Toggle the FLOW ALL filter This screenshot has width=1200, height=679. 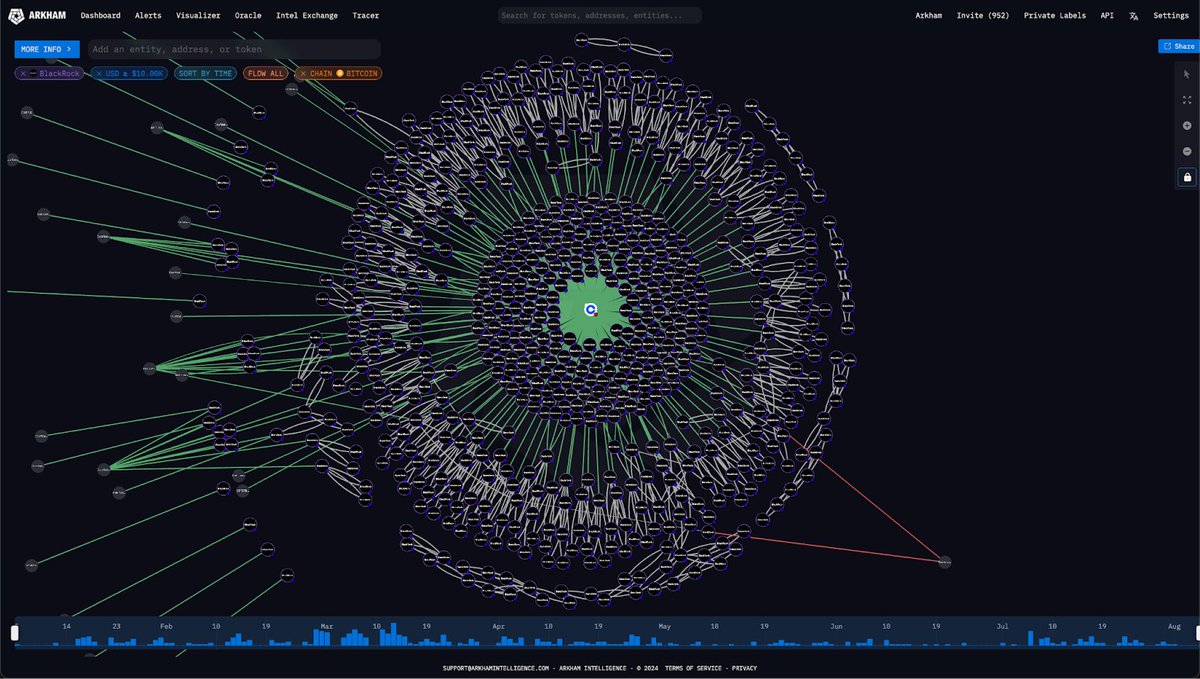tap(266, 74)
